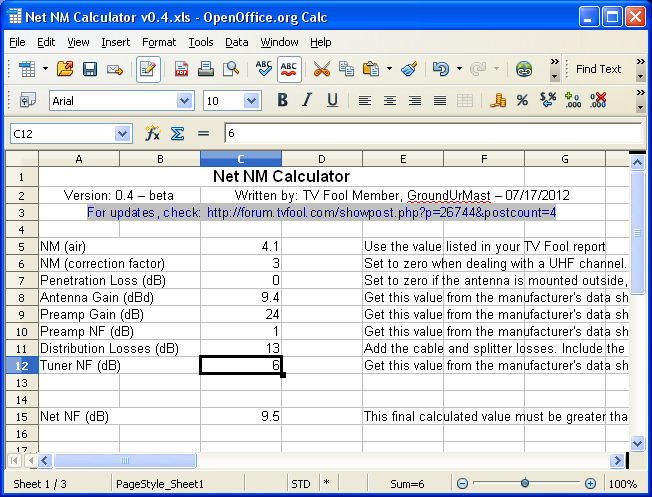Expand the Name Box cell reference dropdown
The width and height of the screenshot is (652, 497).
pyautogui.click(x=122, y=133)
